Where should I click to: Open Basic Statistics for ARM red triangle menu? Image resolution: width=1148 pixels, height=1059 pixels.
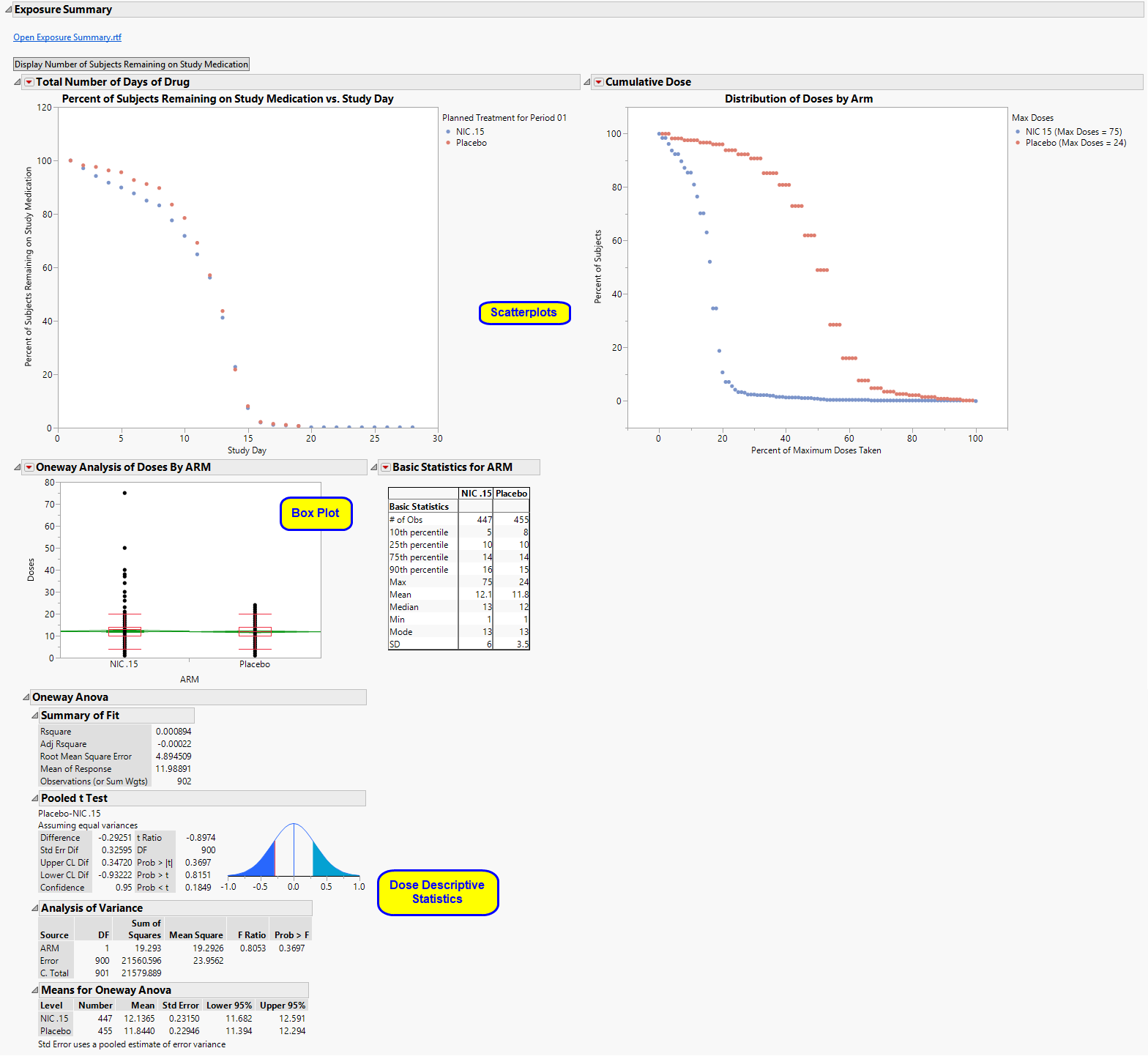[x=385, y=467]
